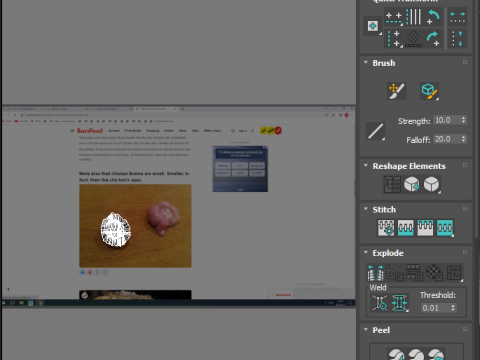Viewport: 480px width, 360px height.
Task: Click the Reshape Elements rollout grip handle
Action: pos(465,165)
